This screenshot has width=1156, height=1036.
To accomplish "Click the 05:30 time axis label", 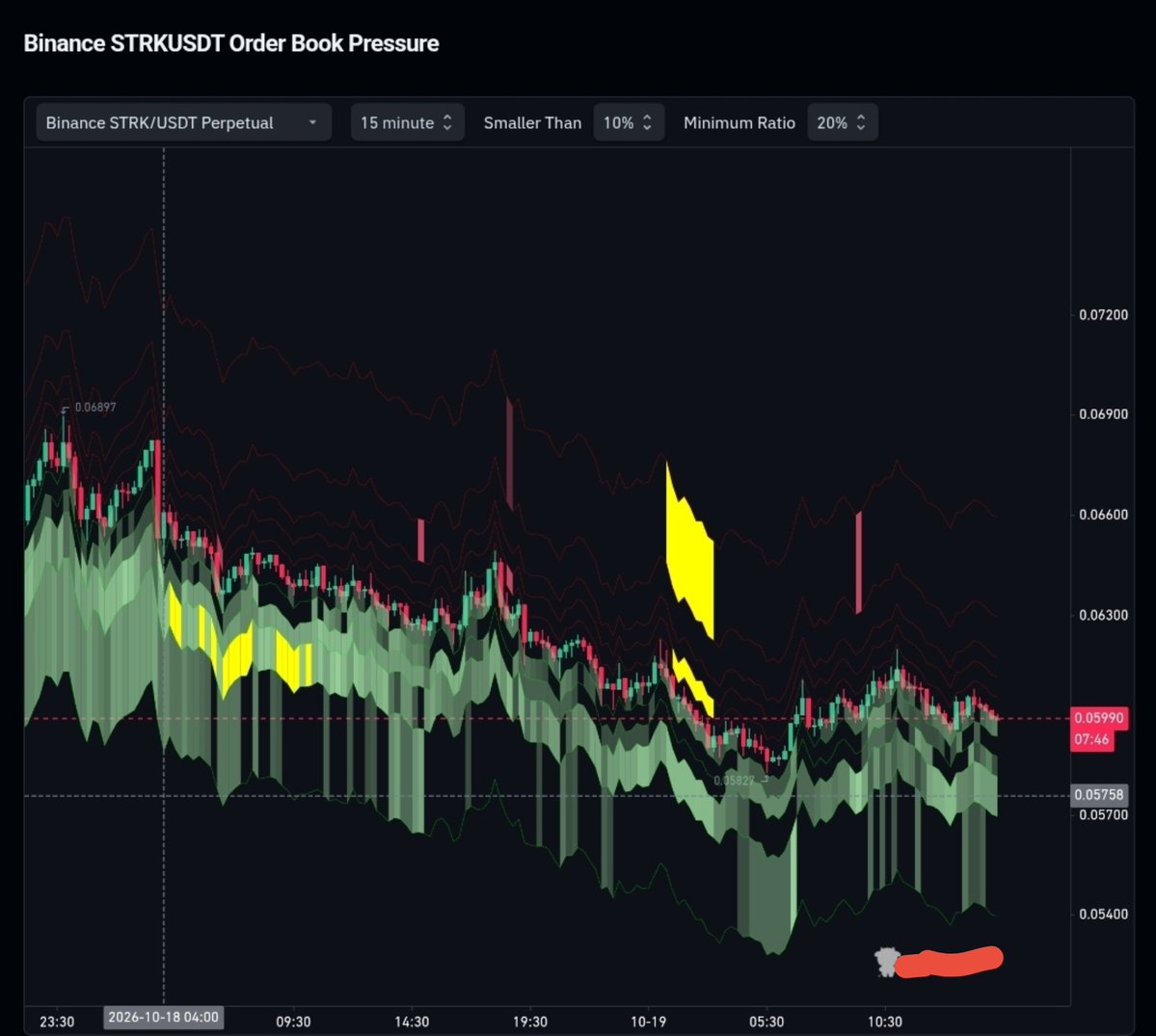I will 766,1022.
